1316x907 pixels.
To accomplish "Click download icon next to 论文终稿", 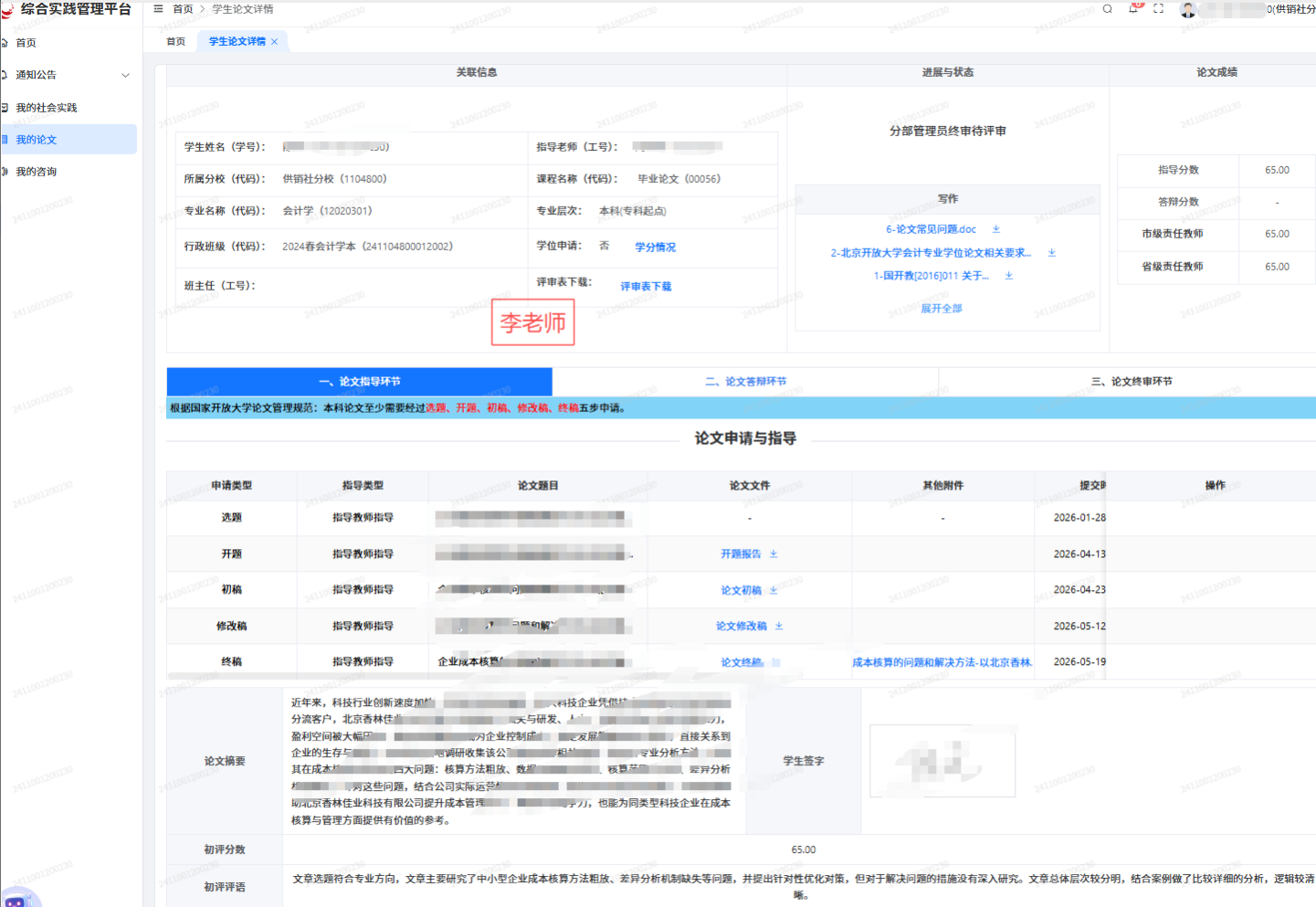I will [x=775, y=663].
